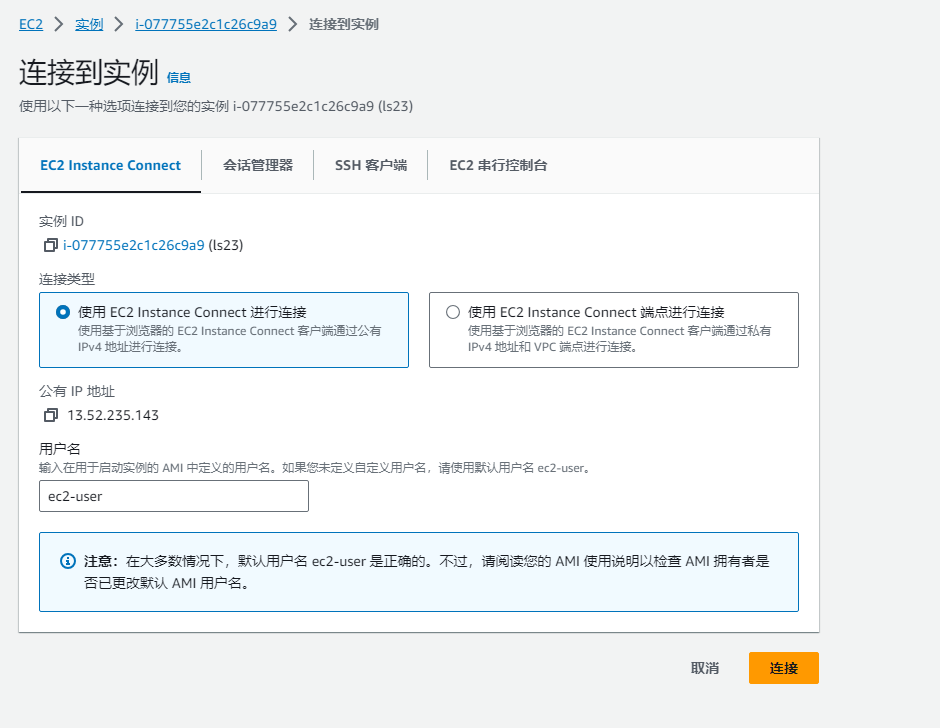The image size is (940, 728).
Task: Click instance ID link under 实例 ID
Action: click(134, 245)
